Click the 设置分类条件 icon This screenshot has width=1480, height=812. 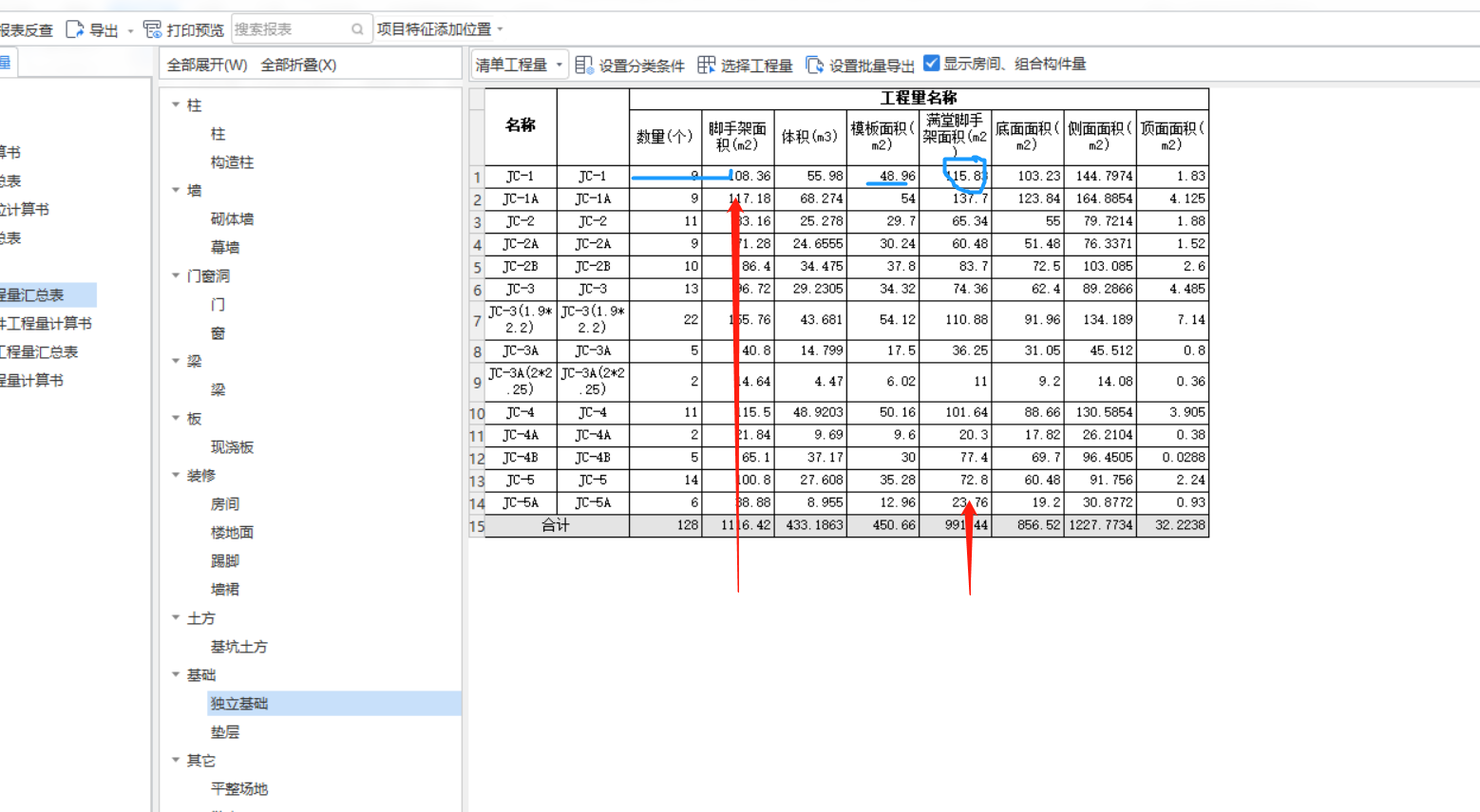(584, 65)
